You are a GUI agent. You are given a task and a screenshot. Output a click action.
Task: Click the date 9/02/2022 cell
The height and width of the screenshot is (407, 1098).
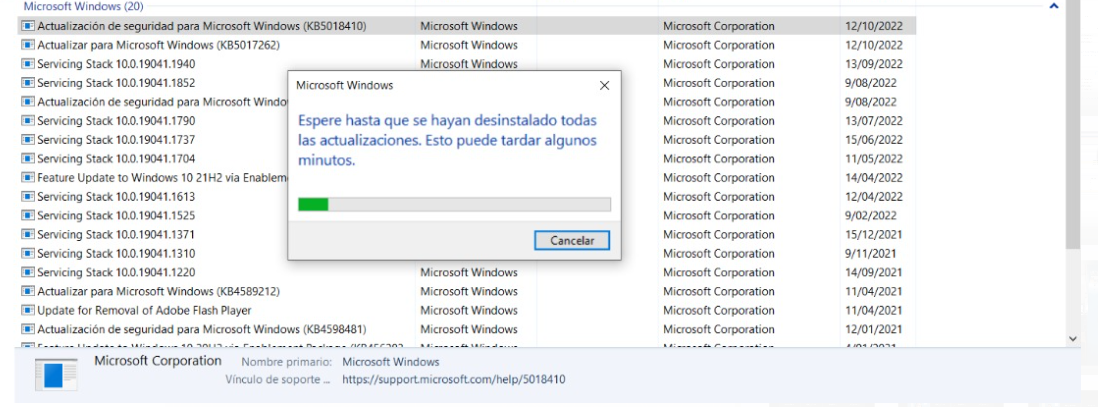click(x=870, y=215)
